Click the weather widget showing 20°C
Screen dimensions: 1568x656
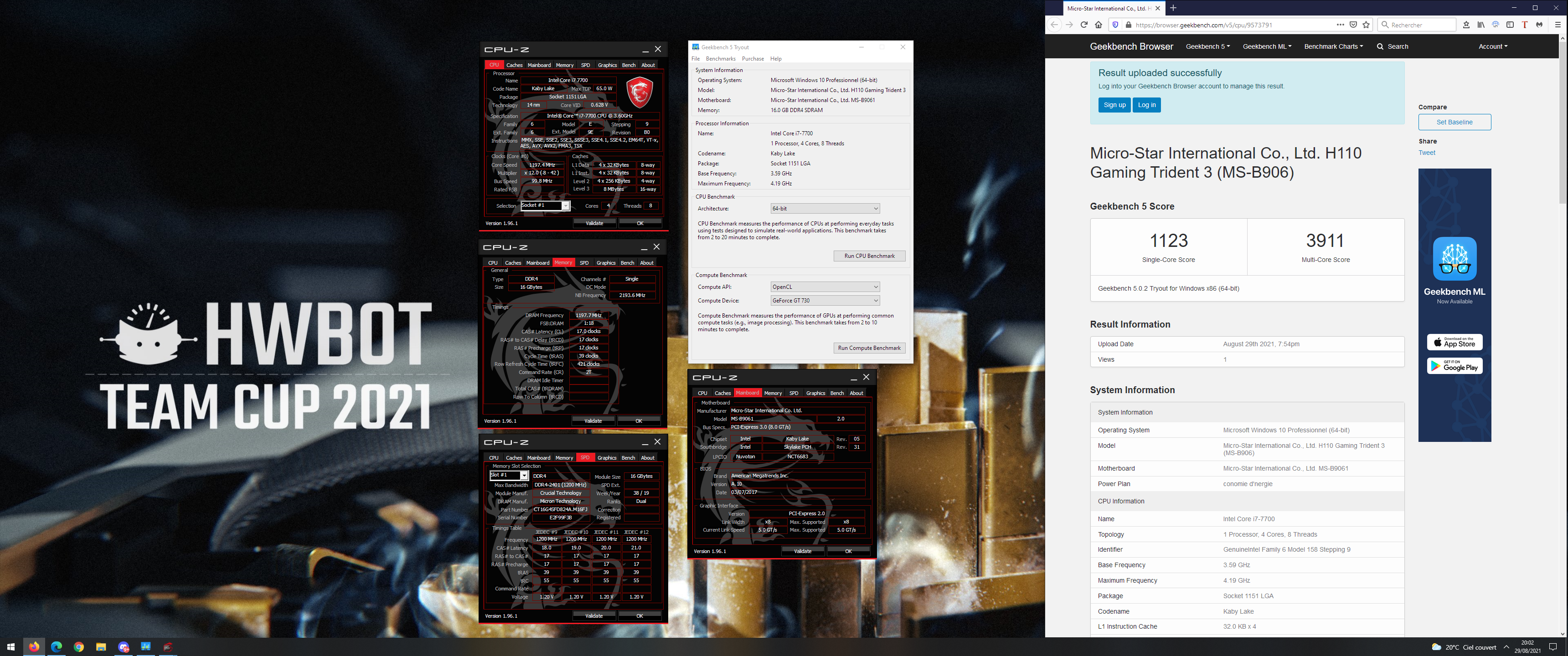coord(1463,647)
